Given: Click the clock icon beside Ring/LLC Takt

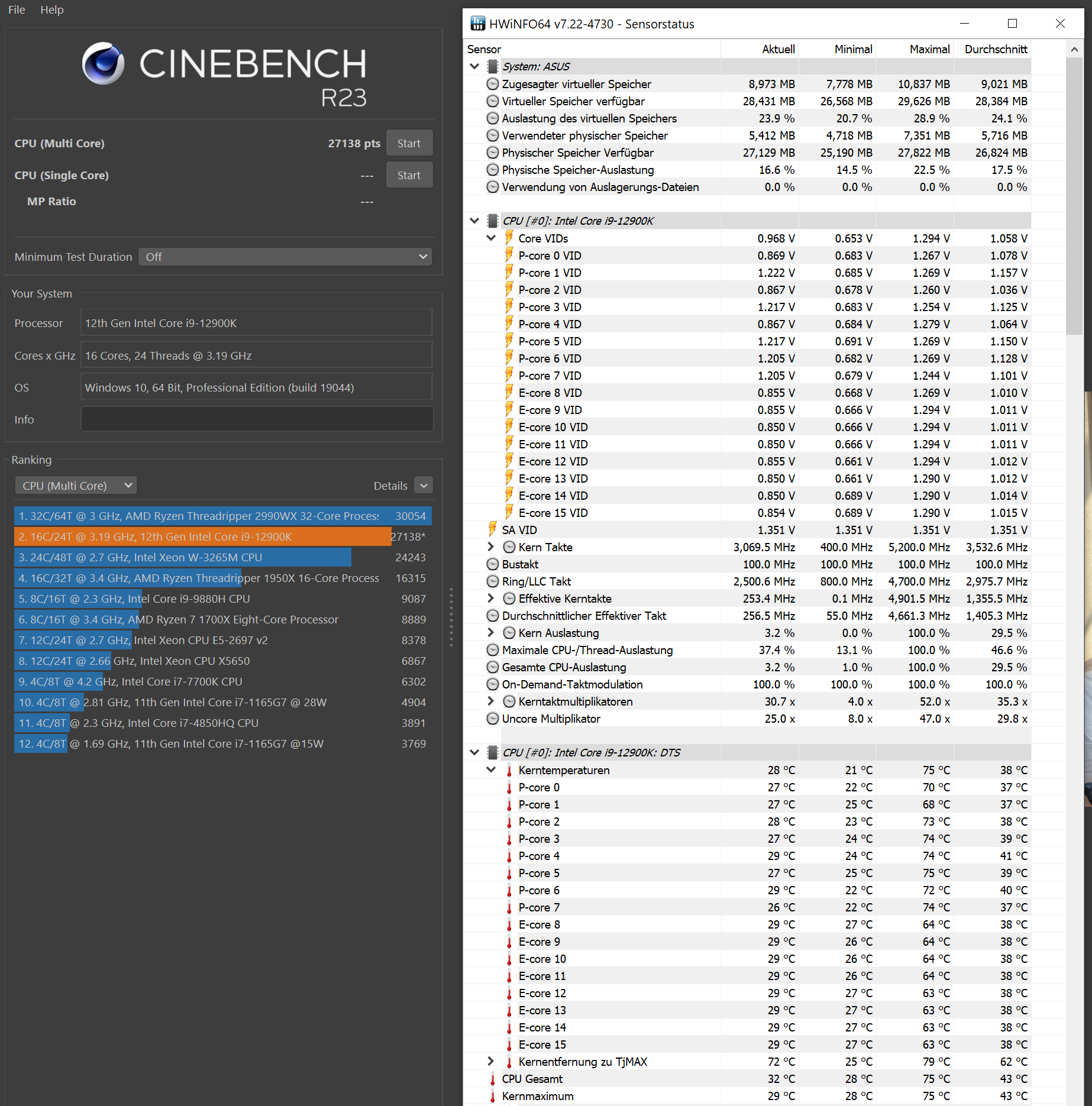Looking at the screenshot, I should point(492,581).
